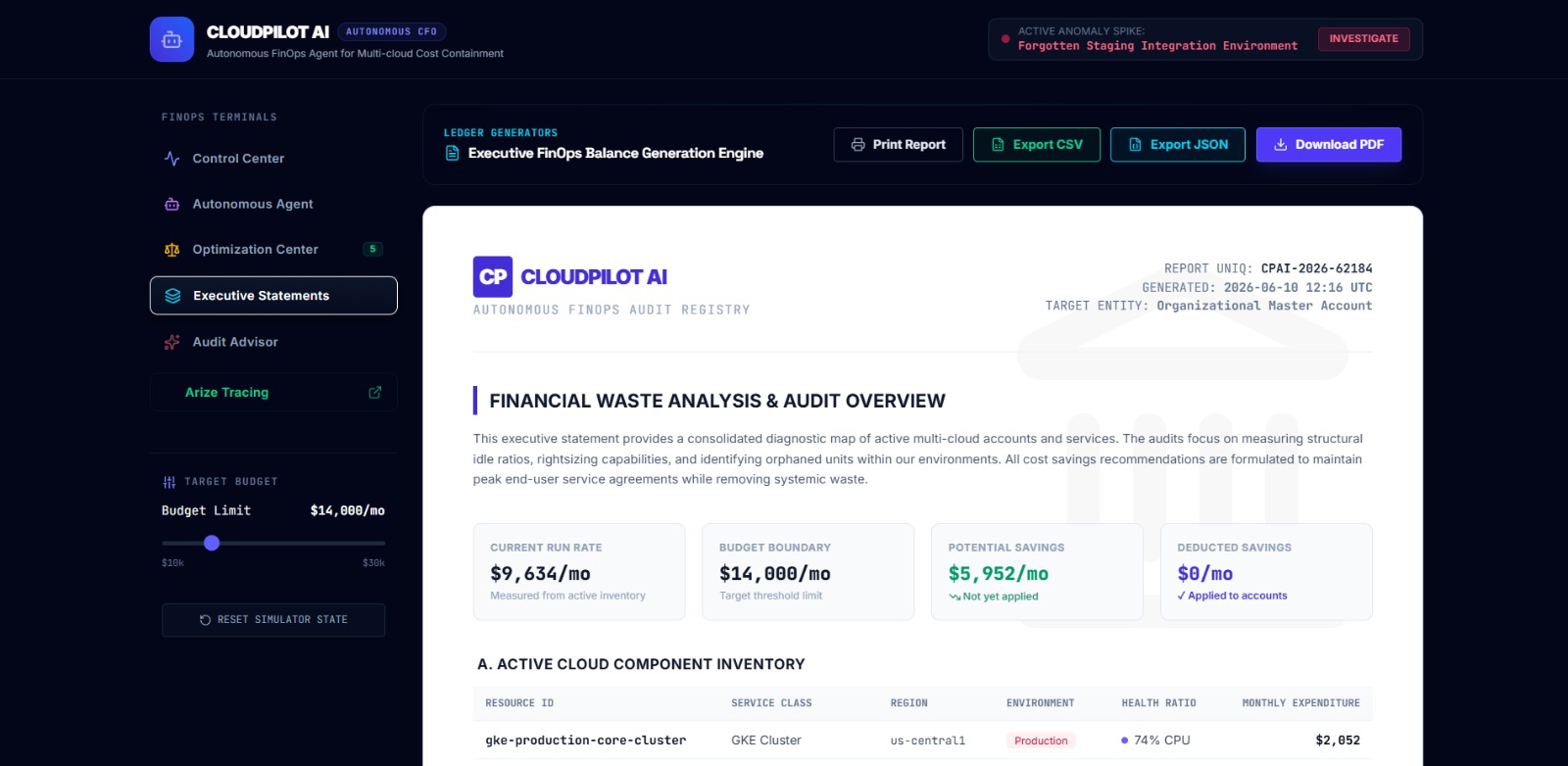The image size is (1568, 766).
Task: Click the CloudPilot AI robot logo icon
Action: [x=171, y=39]
